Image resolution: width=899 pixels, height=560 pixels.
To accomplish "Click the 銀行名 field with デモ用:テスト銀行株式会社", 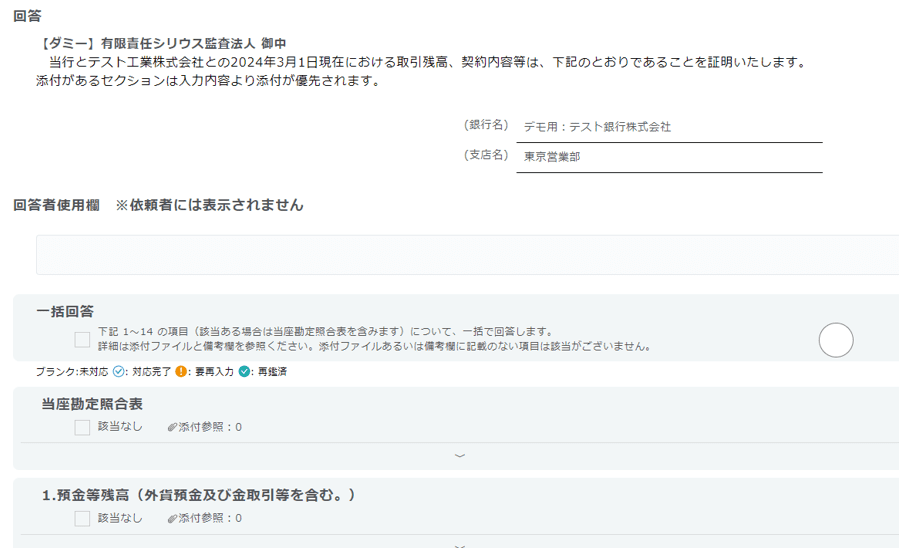I will click(668, 127).
